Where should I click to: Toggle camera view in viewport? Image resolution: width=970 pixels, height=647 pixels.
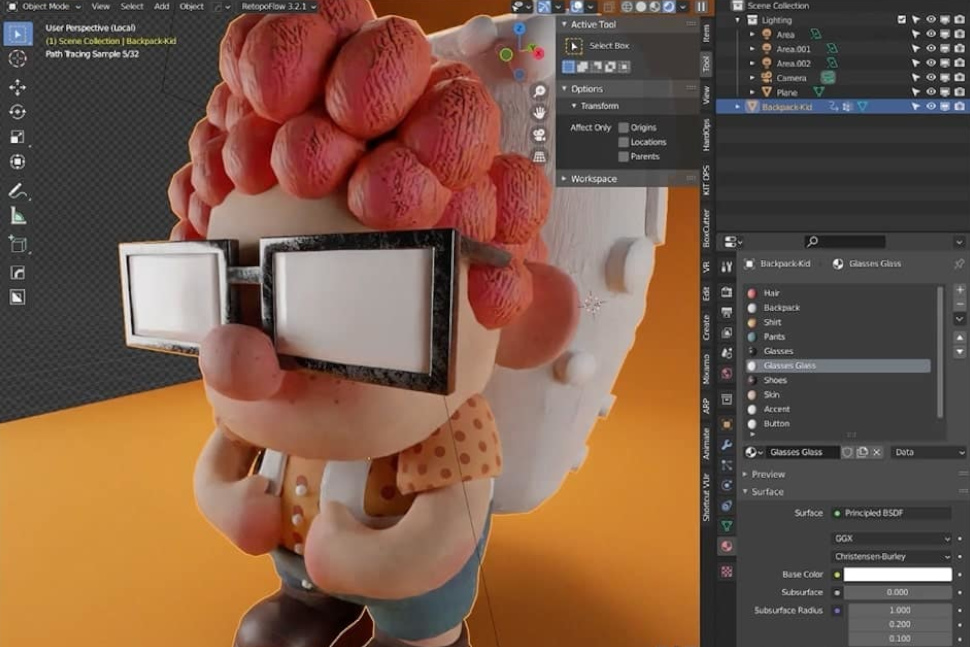click(x=540, y=135)
